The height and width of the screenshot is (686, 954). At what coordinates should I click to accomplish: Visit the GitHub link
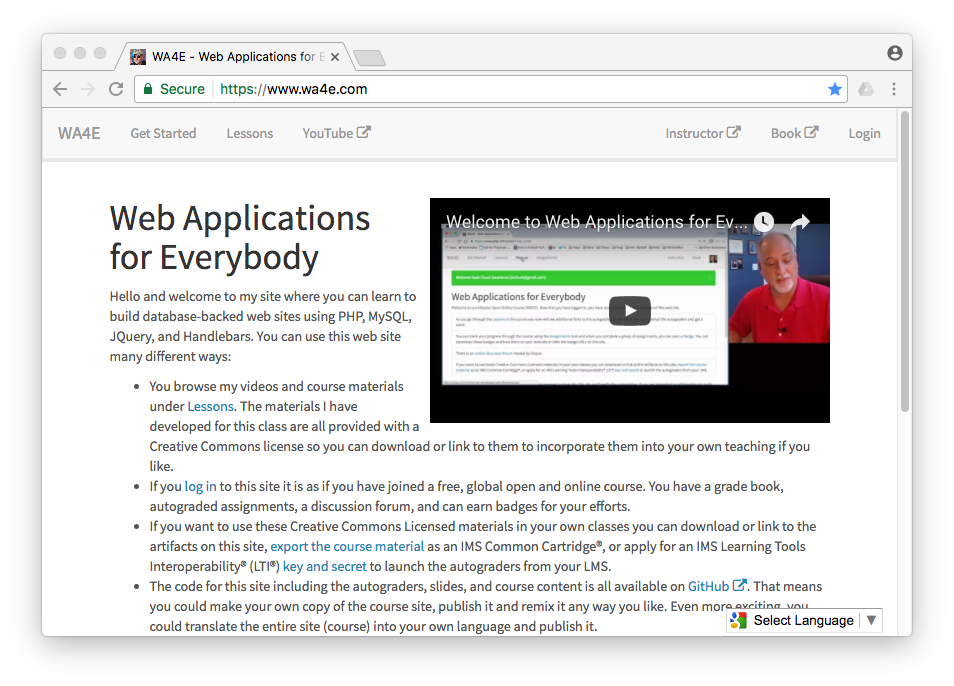pyautogui.click(x=717, y=586)
